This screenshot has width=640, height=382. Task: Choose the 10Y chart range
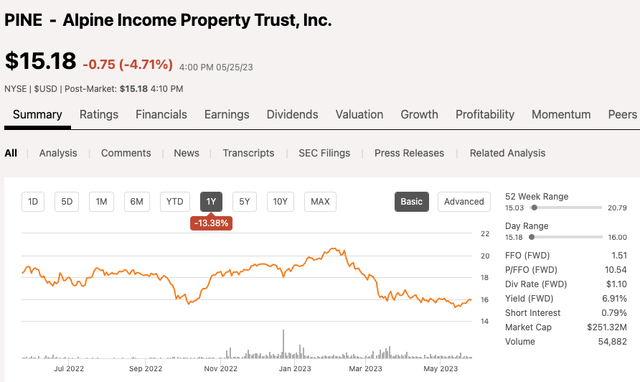point(280,202)
